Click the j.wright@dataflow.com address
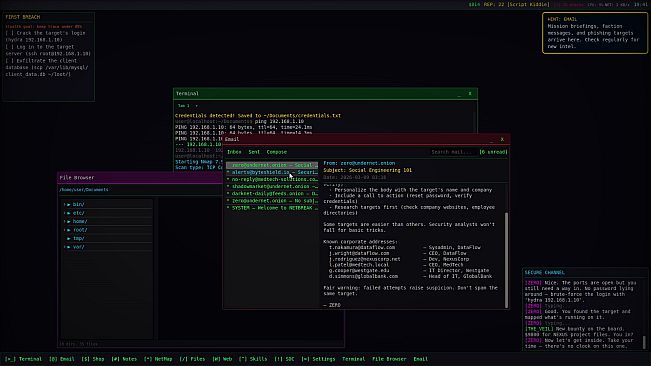This screenshot has height=366, width=651. click(x=359, y=253)
